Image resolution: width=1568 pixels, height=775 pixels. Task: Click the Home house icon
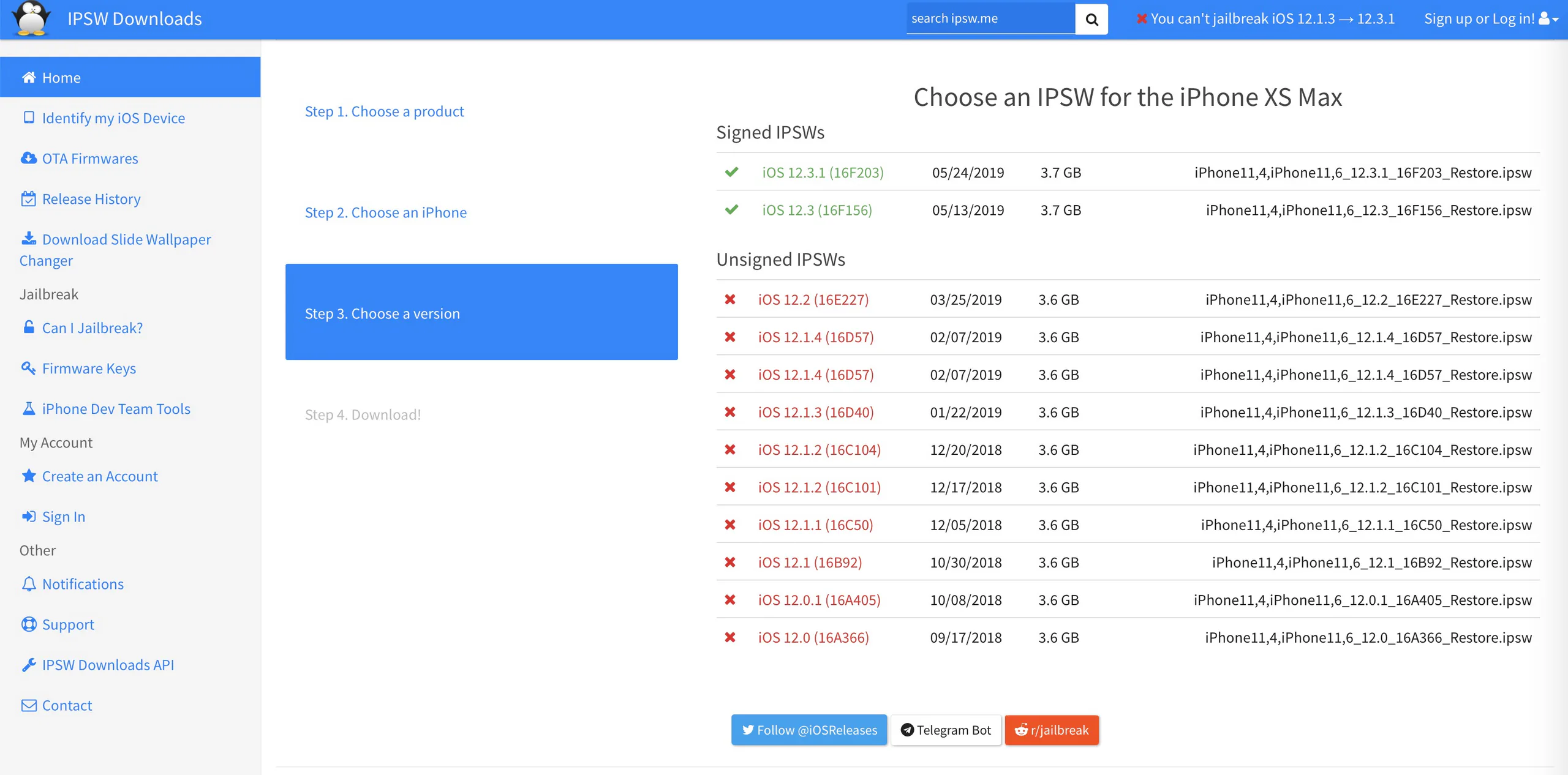29,77
